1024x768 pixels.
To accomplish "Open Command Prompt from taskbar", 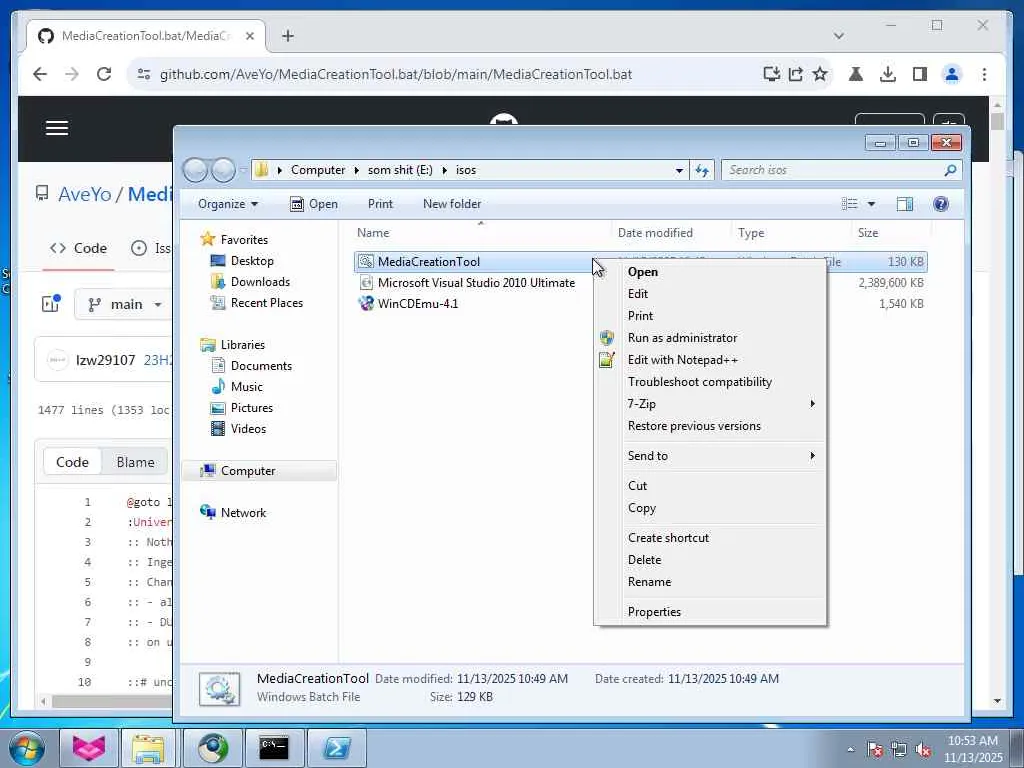I will click(x=274, y=748).
